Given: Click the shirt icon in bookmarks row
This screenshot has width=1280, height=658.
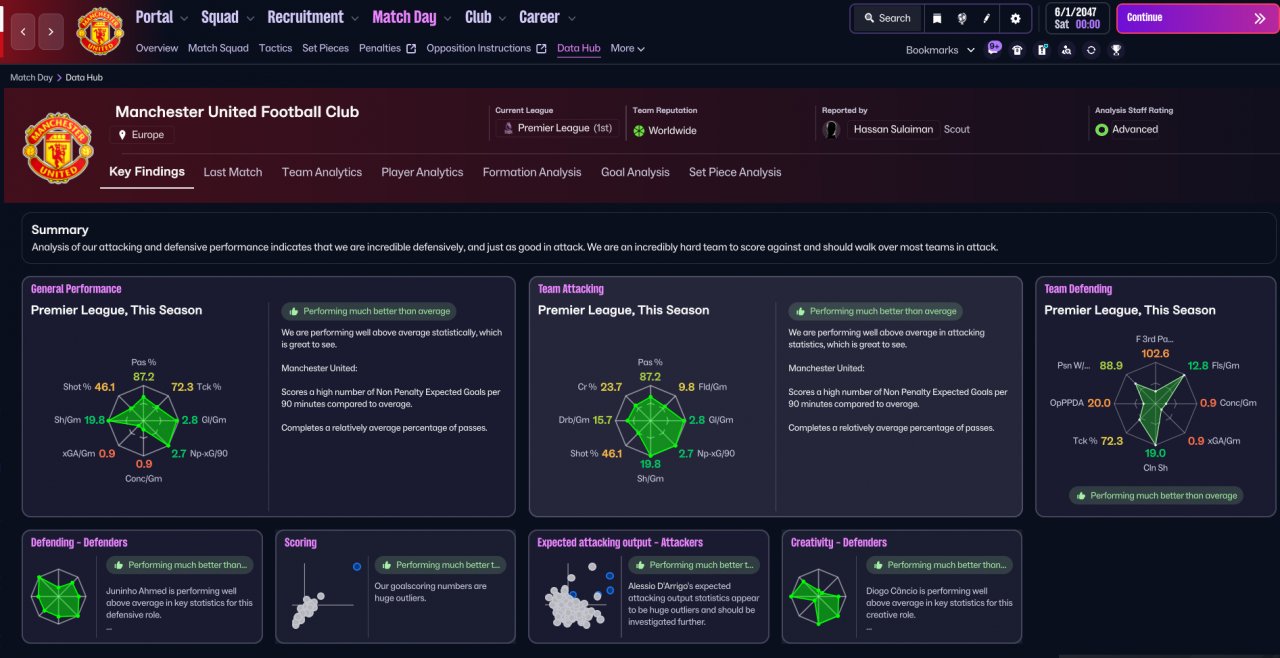Looking at the screenshot, I should point(1017,50).
